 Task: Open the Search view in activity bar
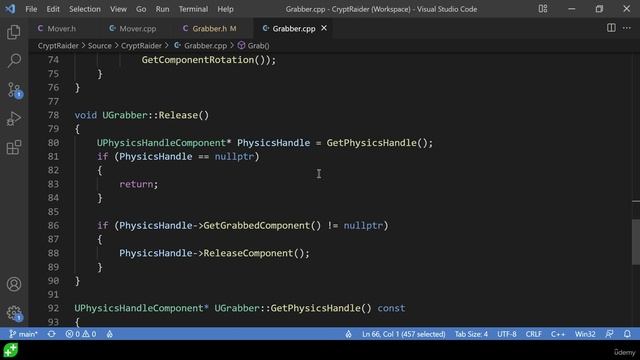click(x=14, y=61)
